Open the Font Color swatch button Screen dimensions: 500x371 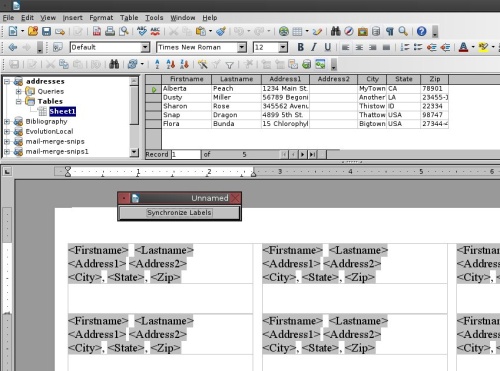click(463, 47)
